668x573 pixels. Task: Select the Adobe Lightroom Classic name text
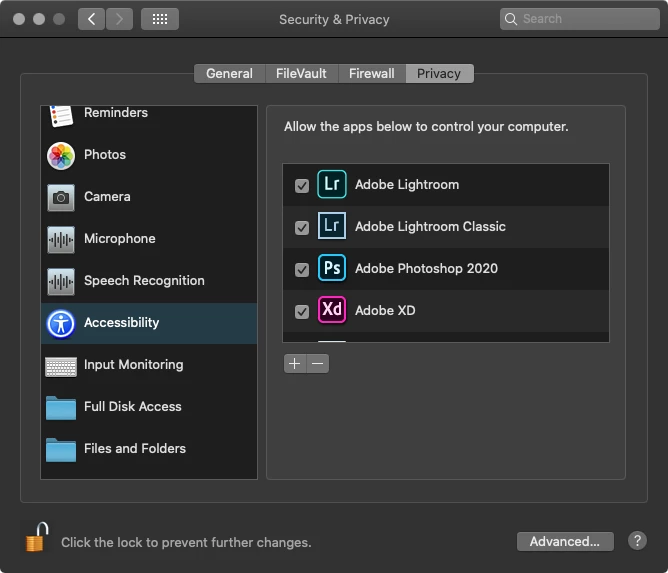coord(431,226)
